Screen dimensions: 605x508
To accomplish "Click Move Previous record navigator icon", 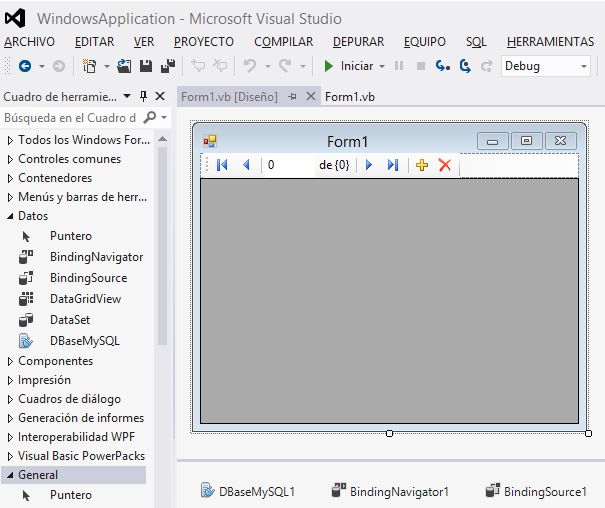I will (247, 165).
